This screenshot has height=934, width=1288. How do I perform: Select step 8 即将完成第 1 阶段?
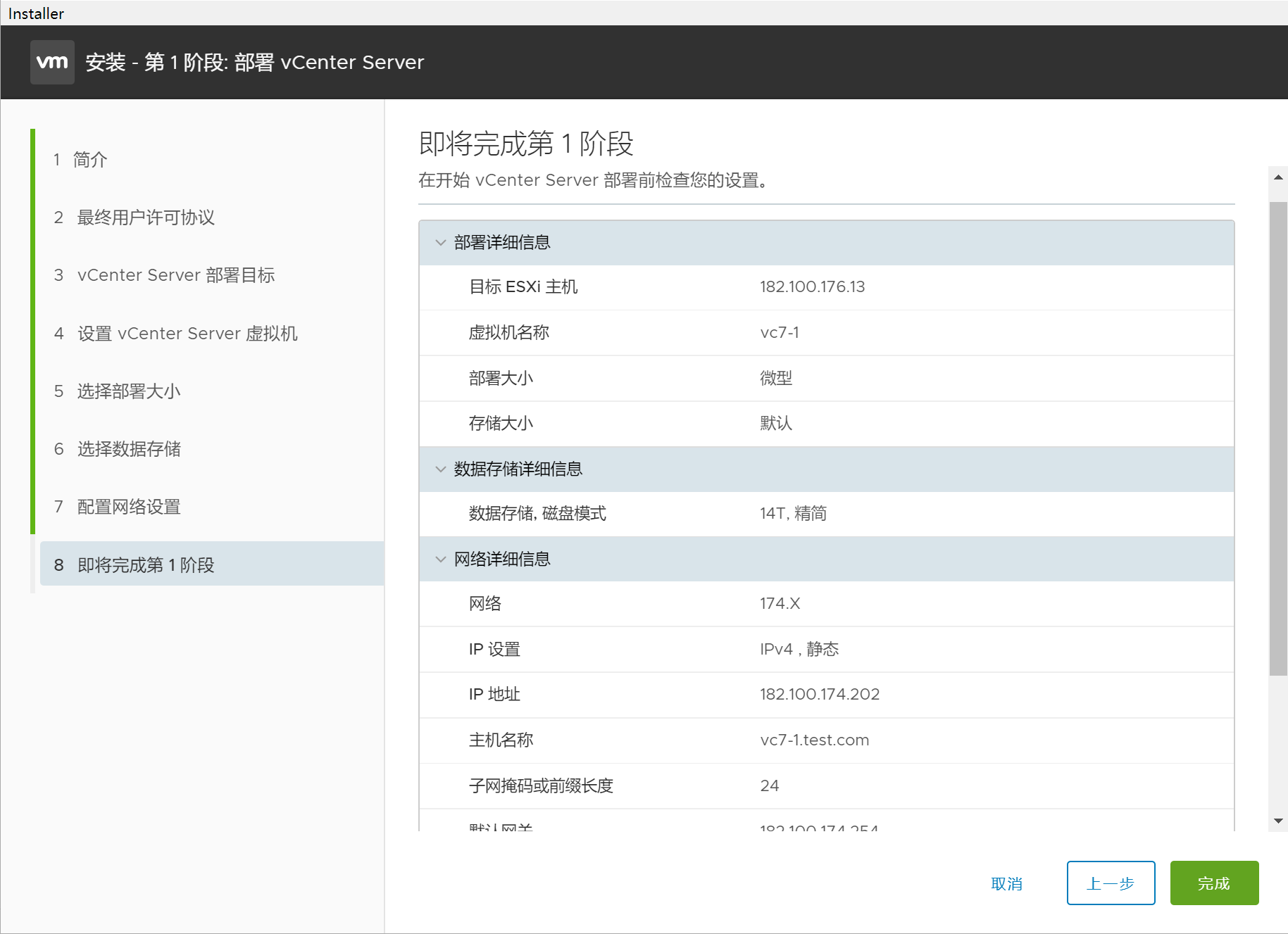pyautogui.click(x=145, y=564)
